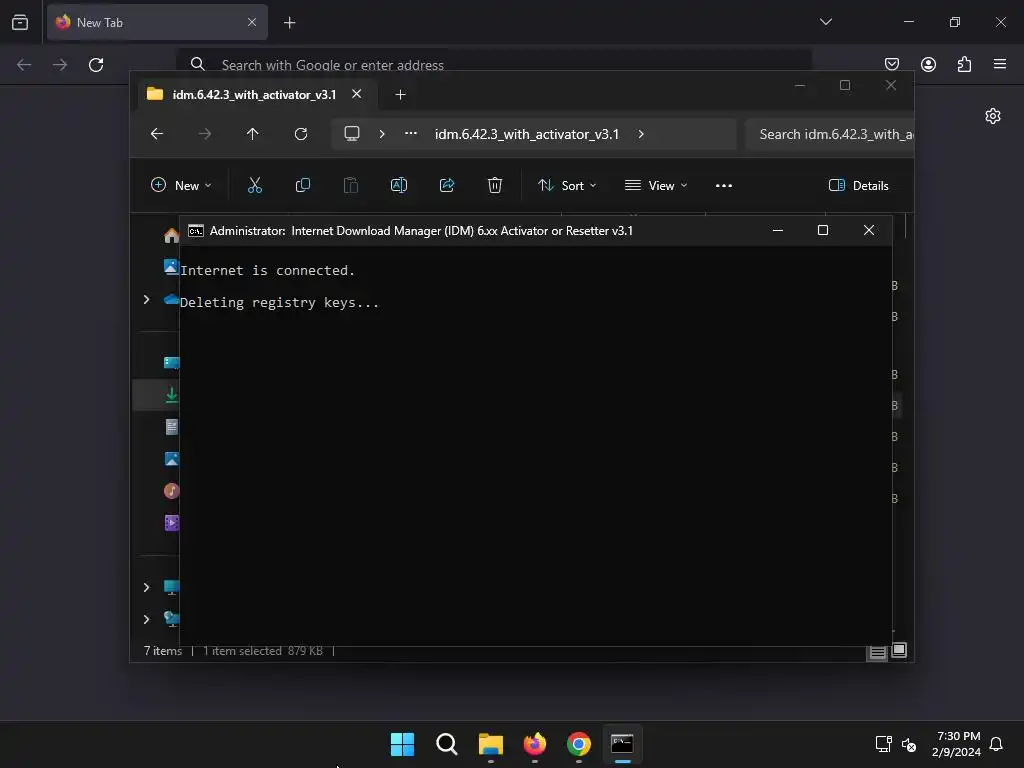This screenshot has width=1024, height=768.
Task: Open Google Chrome from the taskbar
Action: (579, 744)
